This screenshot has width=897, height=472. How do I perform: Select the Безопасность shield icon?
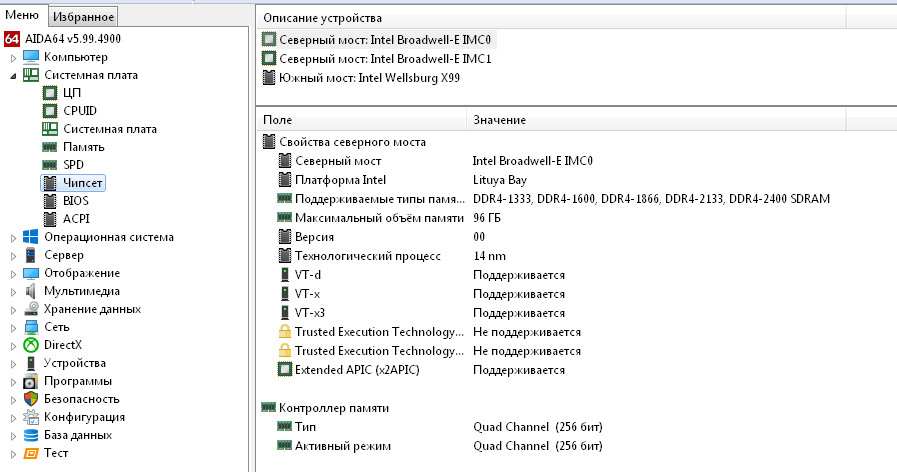coord(31,399)
